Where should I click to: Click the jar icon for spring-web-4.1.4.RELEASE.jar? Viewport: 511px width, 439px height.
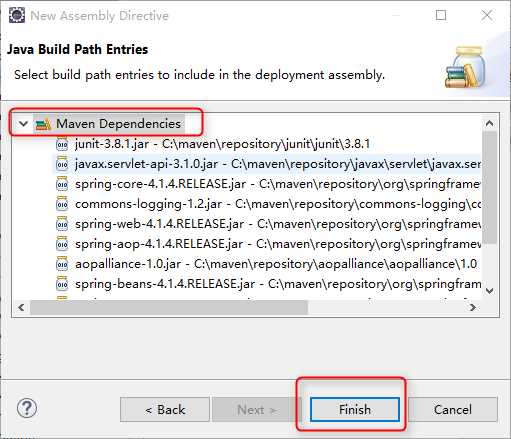point(62,224)
